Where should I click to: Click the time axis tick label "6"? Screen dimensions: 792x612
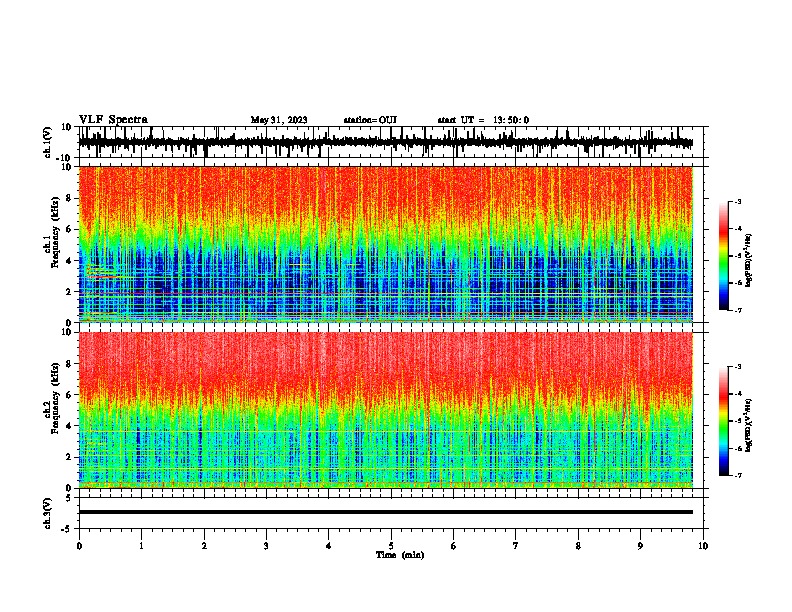(453, 546)
